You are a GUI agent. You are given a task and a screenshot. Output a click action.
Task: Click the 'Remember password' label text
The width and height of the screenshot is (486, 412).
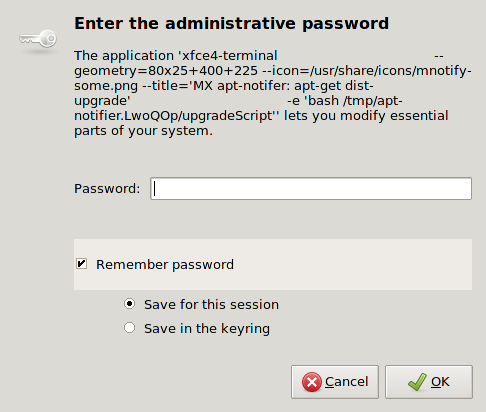165,265
